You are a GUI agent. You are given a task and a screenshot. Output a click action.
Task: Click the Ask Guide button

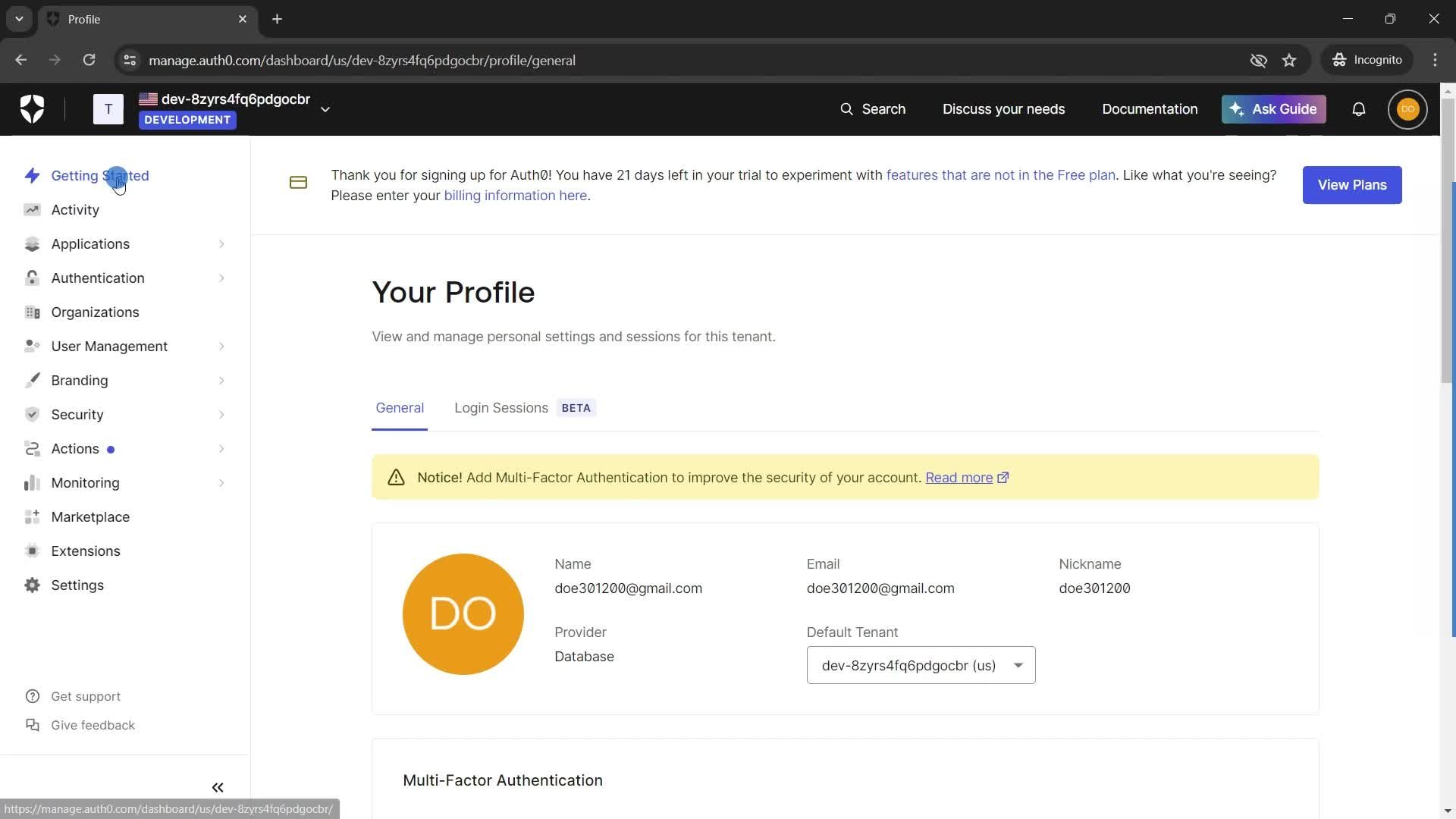pyautogui.click(x=1273, y=109)
